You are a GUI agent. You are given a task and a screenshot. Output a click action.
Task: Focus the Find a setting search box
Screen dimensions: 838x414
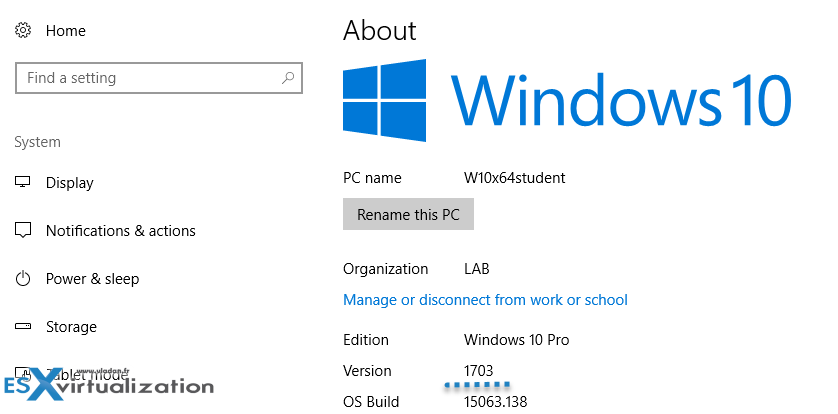coord(159,78)
